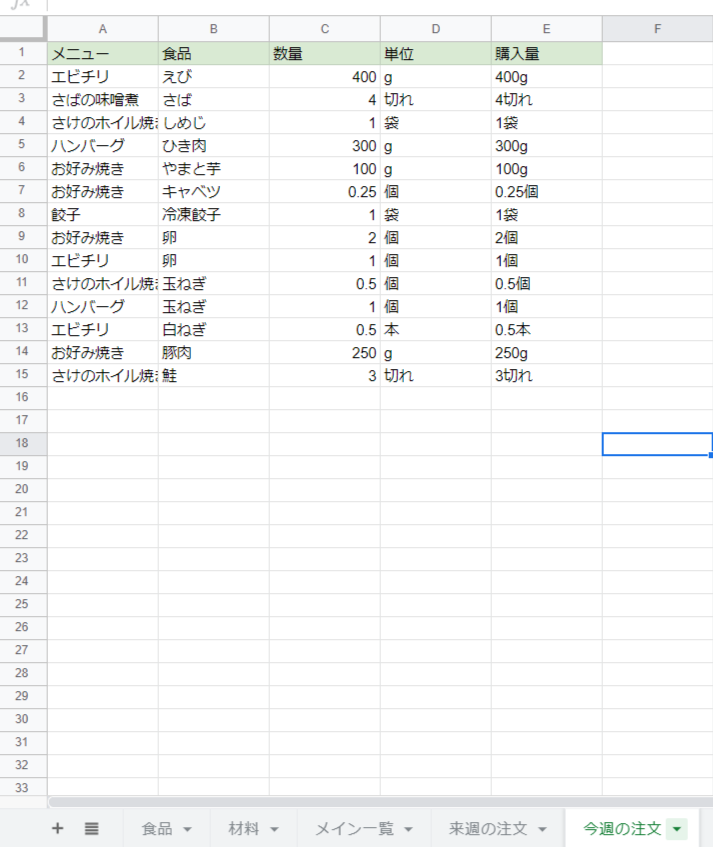Select the cell containing 冷凍餃子

click(213, 215)
